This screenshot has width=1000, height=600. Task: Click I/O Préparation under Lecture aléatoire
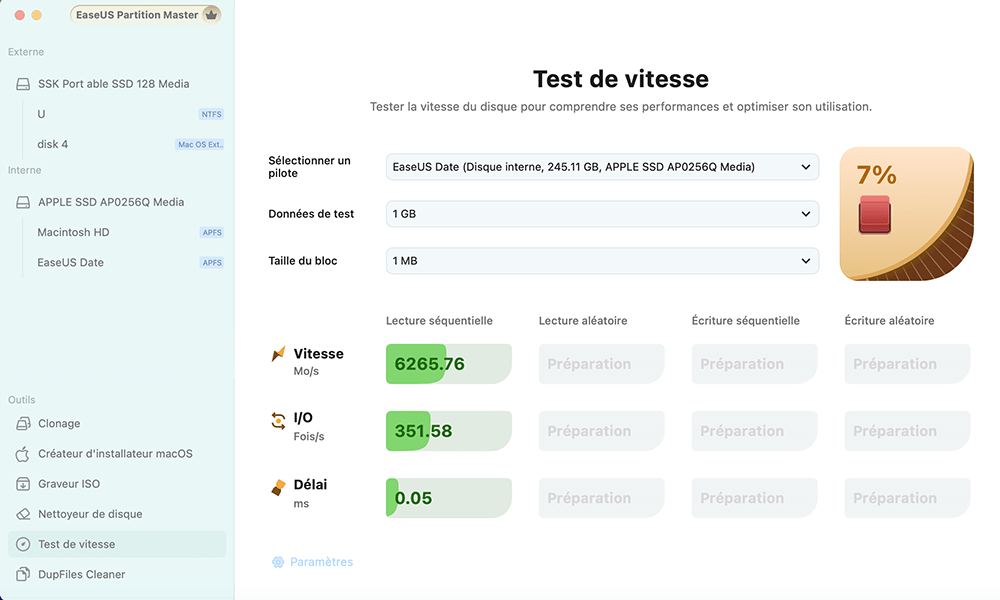601,431
